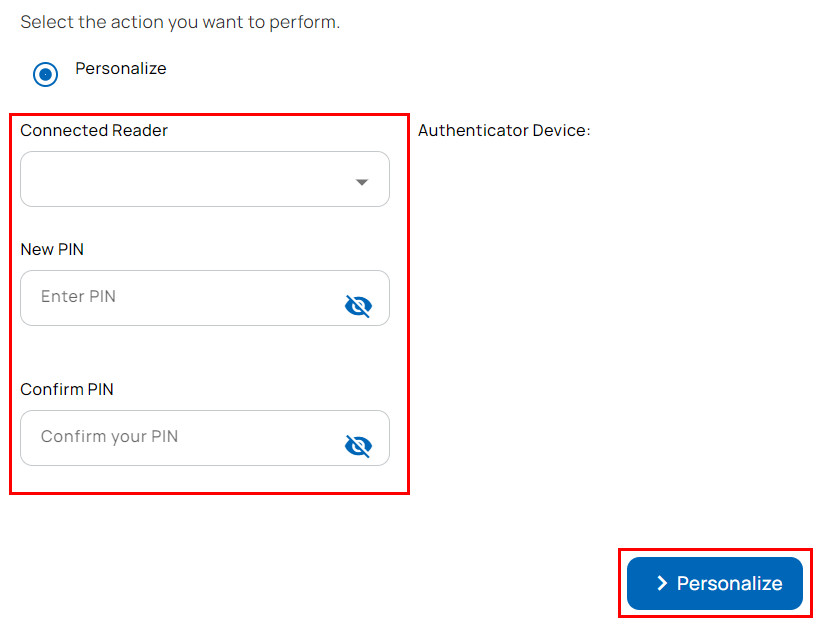Click the Confirm PIN field label
This screenshot has height=631, width=822.
click(67, 390)
